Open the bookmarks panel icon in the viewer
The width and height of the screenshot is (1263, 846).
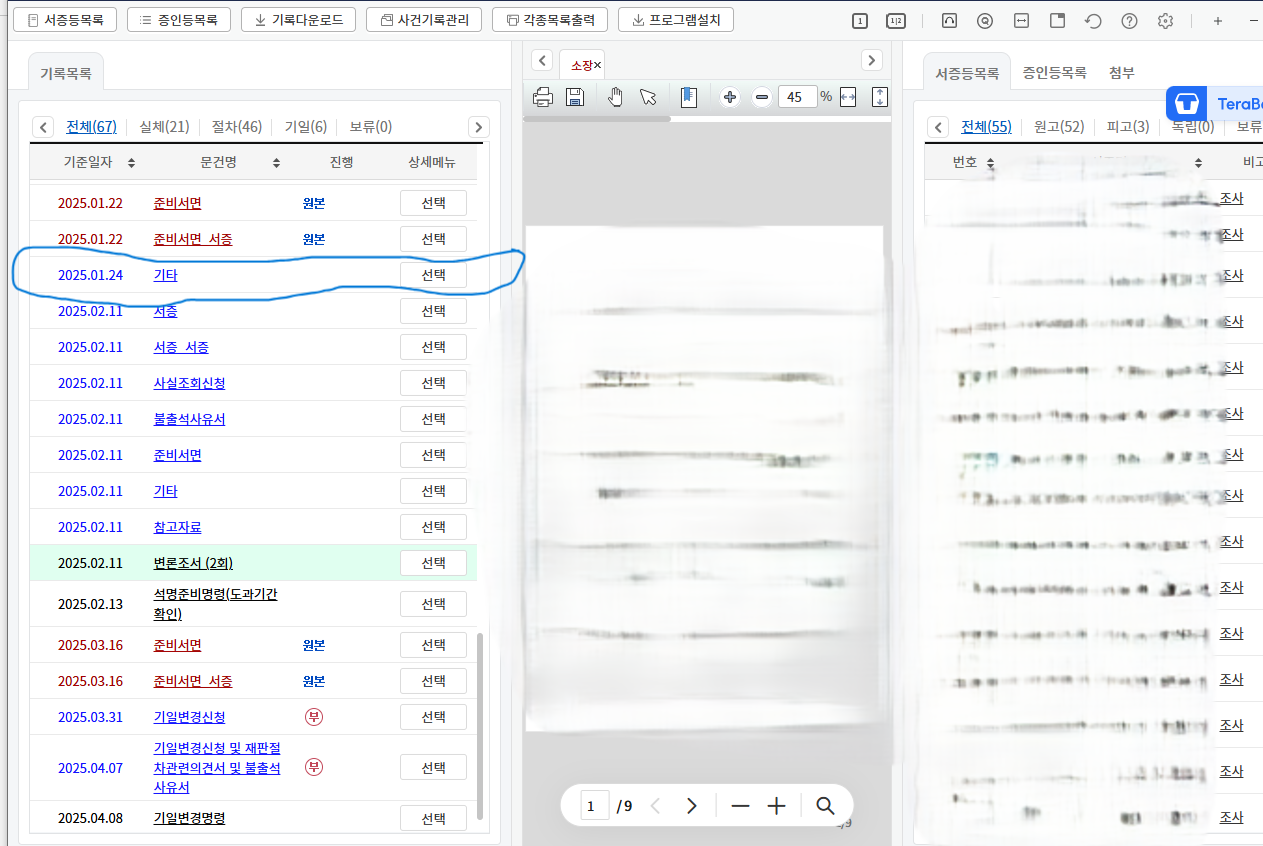click(x=688, y=96)
